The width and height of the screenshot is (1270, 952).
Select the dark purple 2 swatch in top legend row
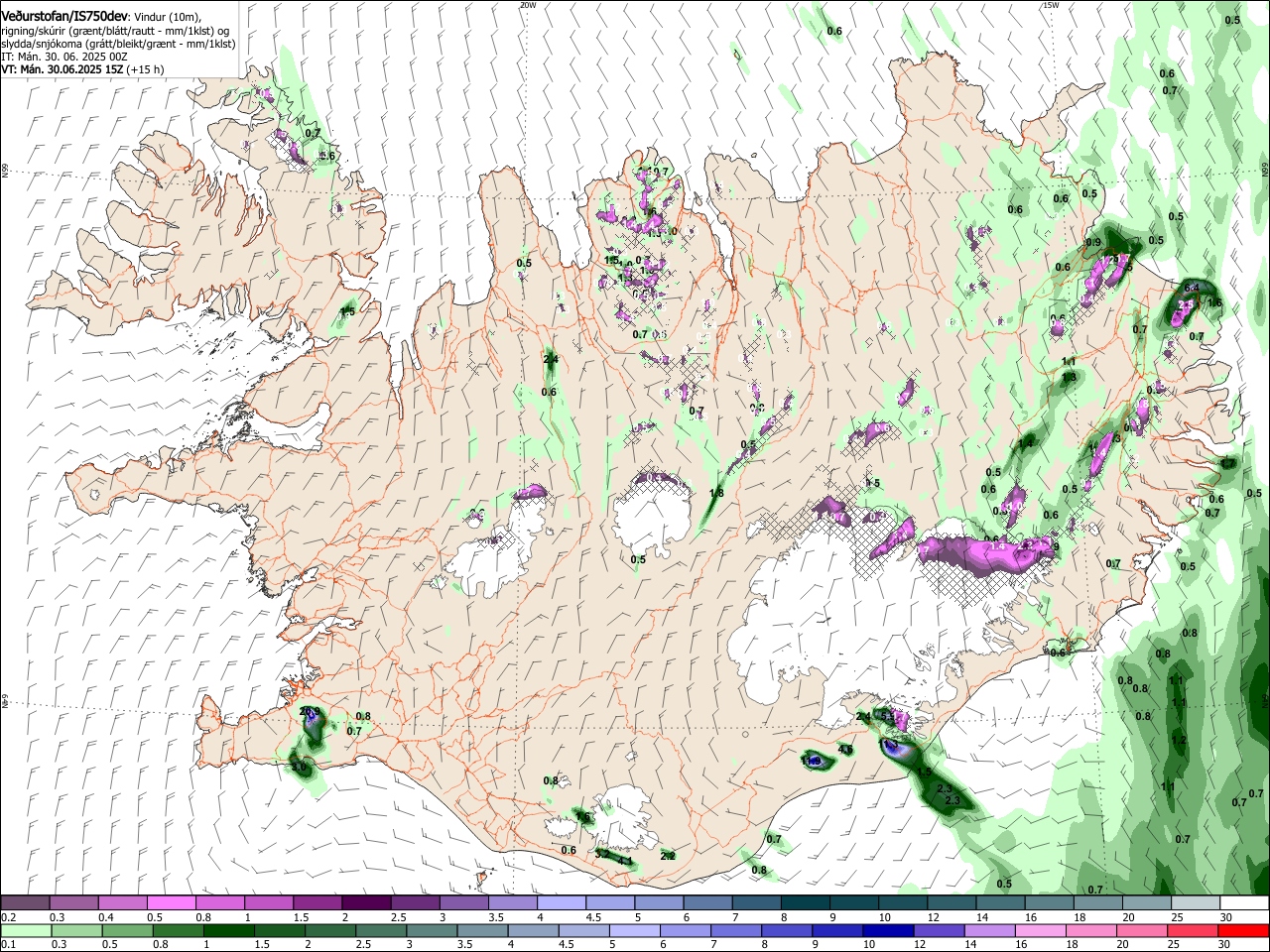pyautogui.click(x=365, y=903)
